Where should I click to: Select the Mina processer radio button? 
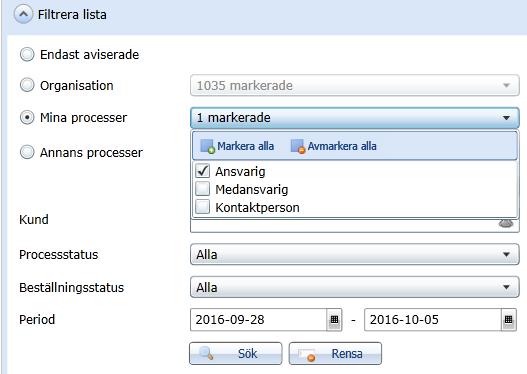pyautogui.click(x=27, y=118)
